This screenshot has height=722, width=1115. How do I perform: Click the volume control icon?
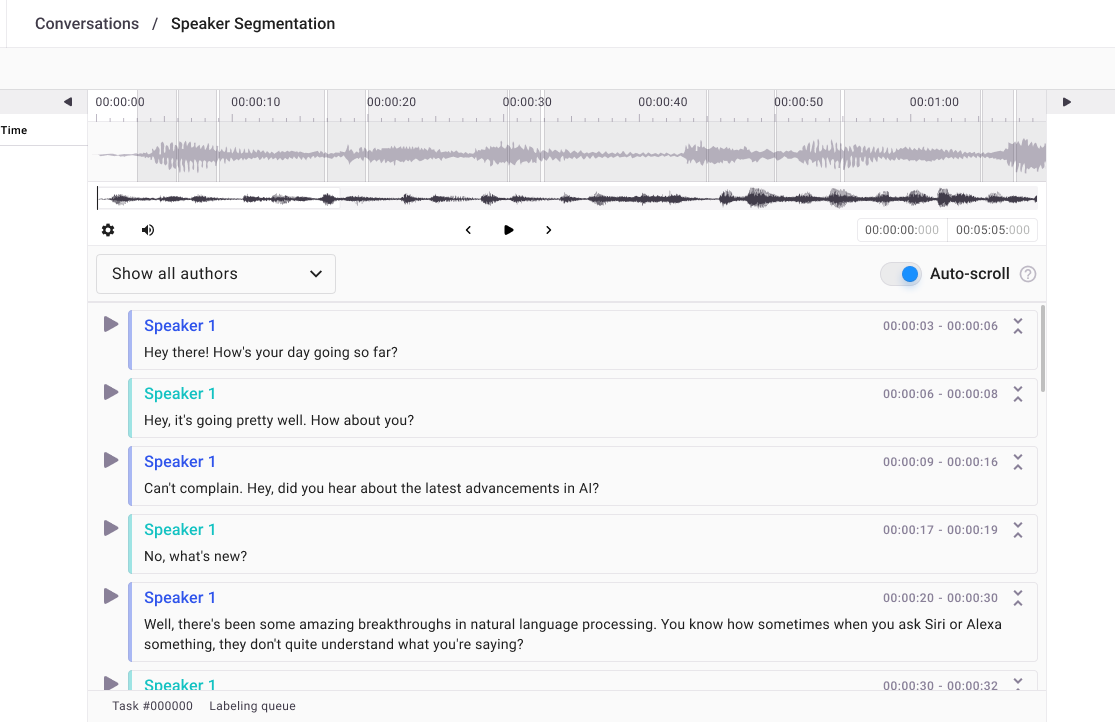[147, 229]
